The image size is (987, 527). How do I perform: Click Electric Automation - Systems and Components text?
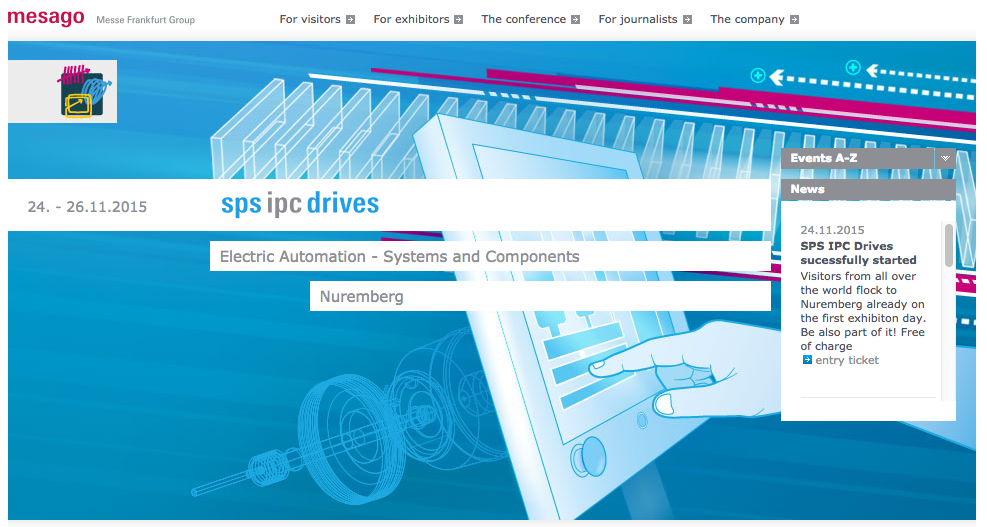(399, 257)
